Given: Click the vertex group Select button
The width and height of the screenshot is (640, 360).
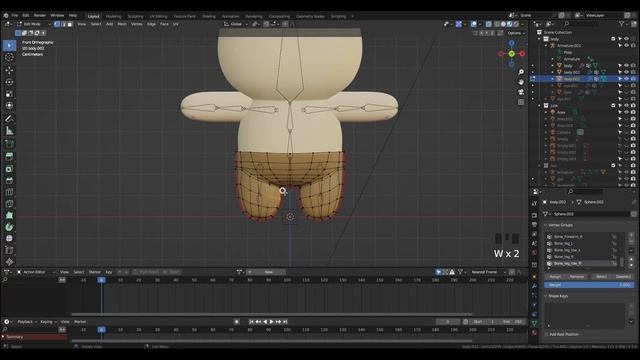Looking at the screenshot, I should click(x=601, y=277).
